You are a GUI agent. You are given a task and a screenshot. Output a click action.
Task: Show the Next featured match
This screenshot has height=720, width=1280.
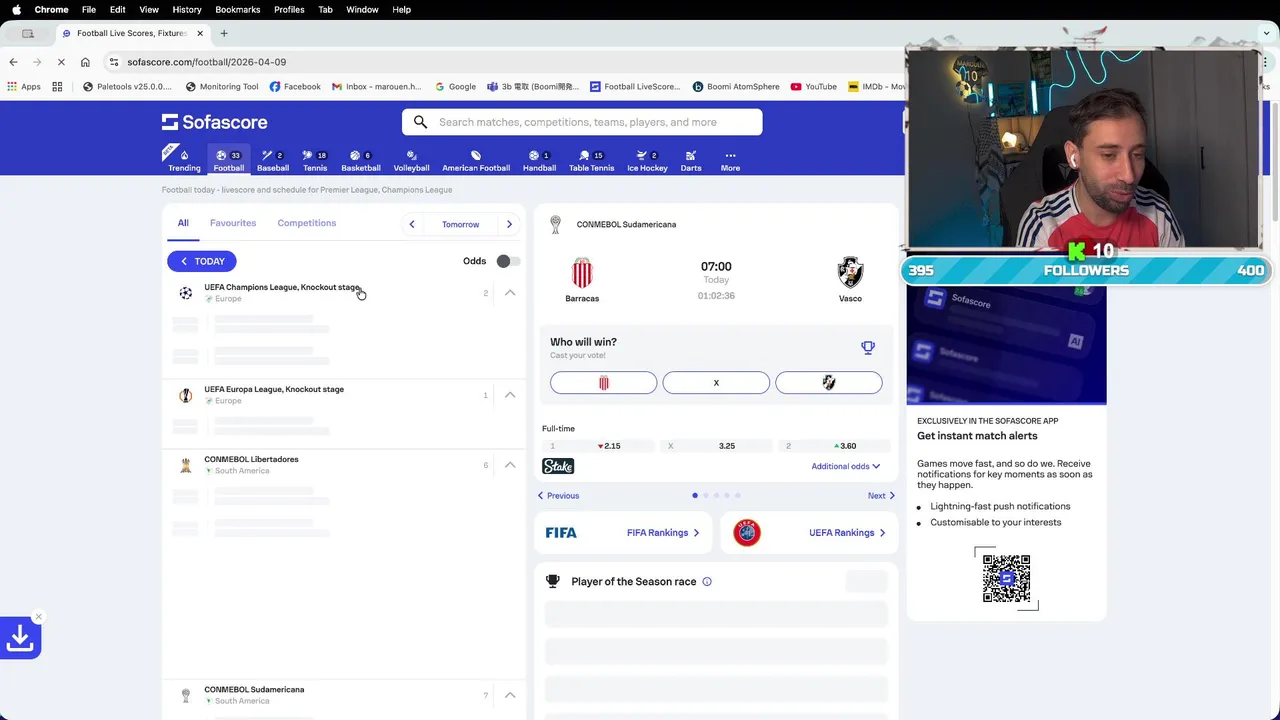[x=881, y=495]
